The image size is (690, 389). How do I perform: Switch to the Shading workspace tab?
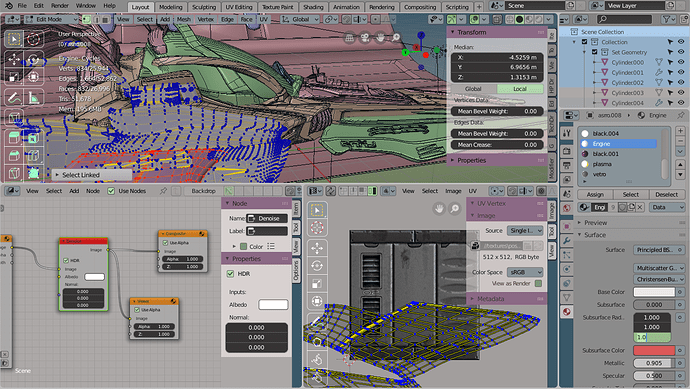coord(313,7)
